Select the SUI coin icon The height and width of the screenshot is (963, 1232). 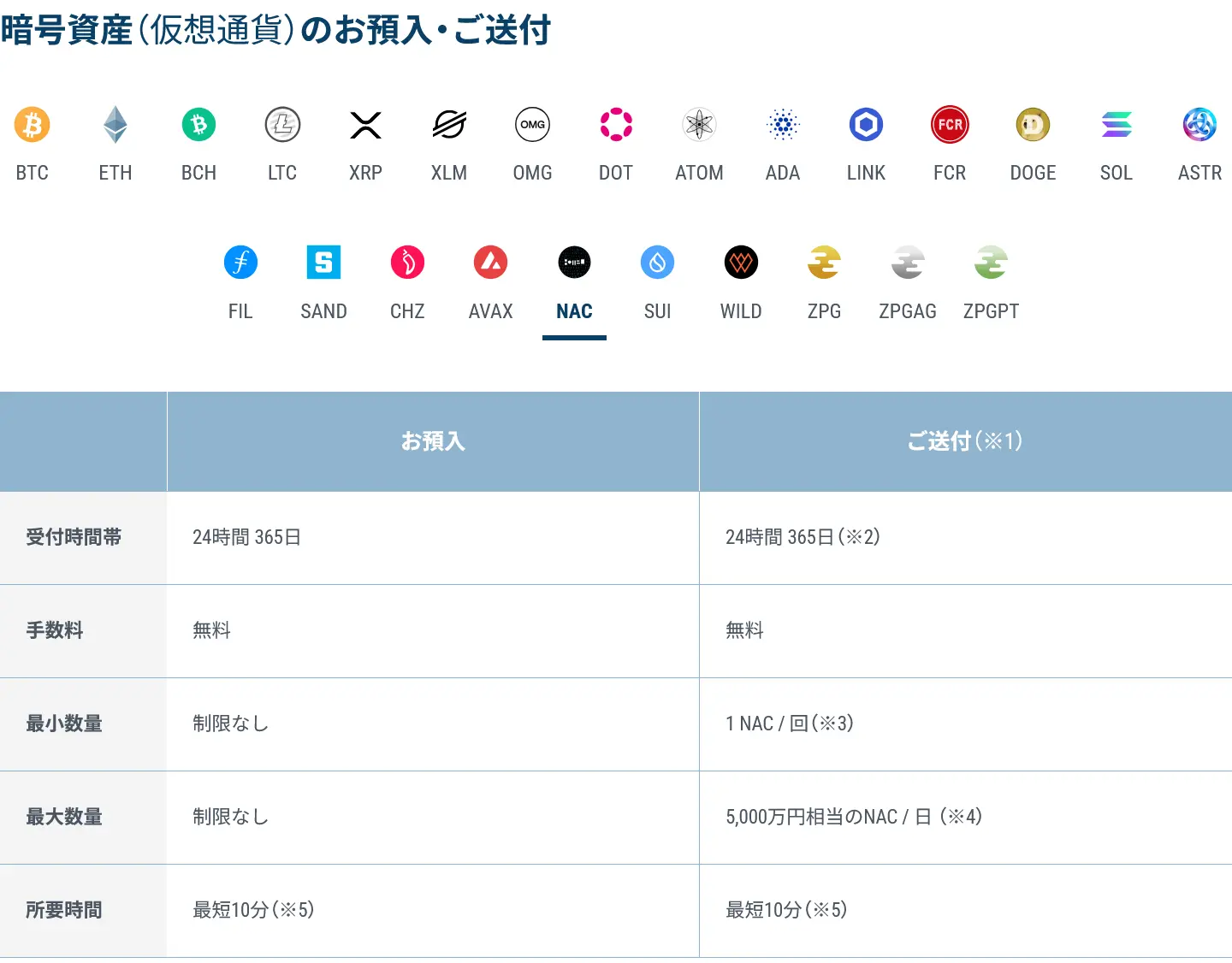point(658,262)
